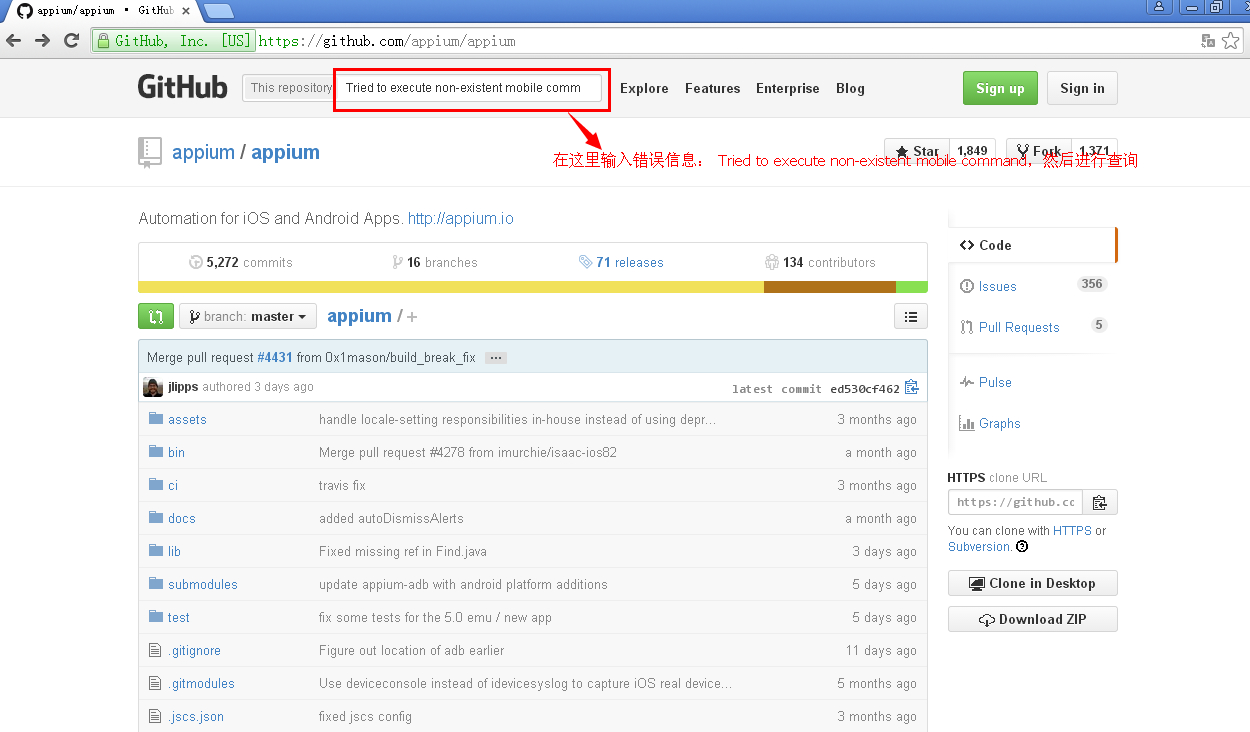The image size is (1250, 732).
Task: View 5,272 commits
Action: pyautogui.click(x=240, y=262)
